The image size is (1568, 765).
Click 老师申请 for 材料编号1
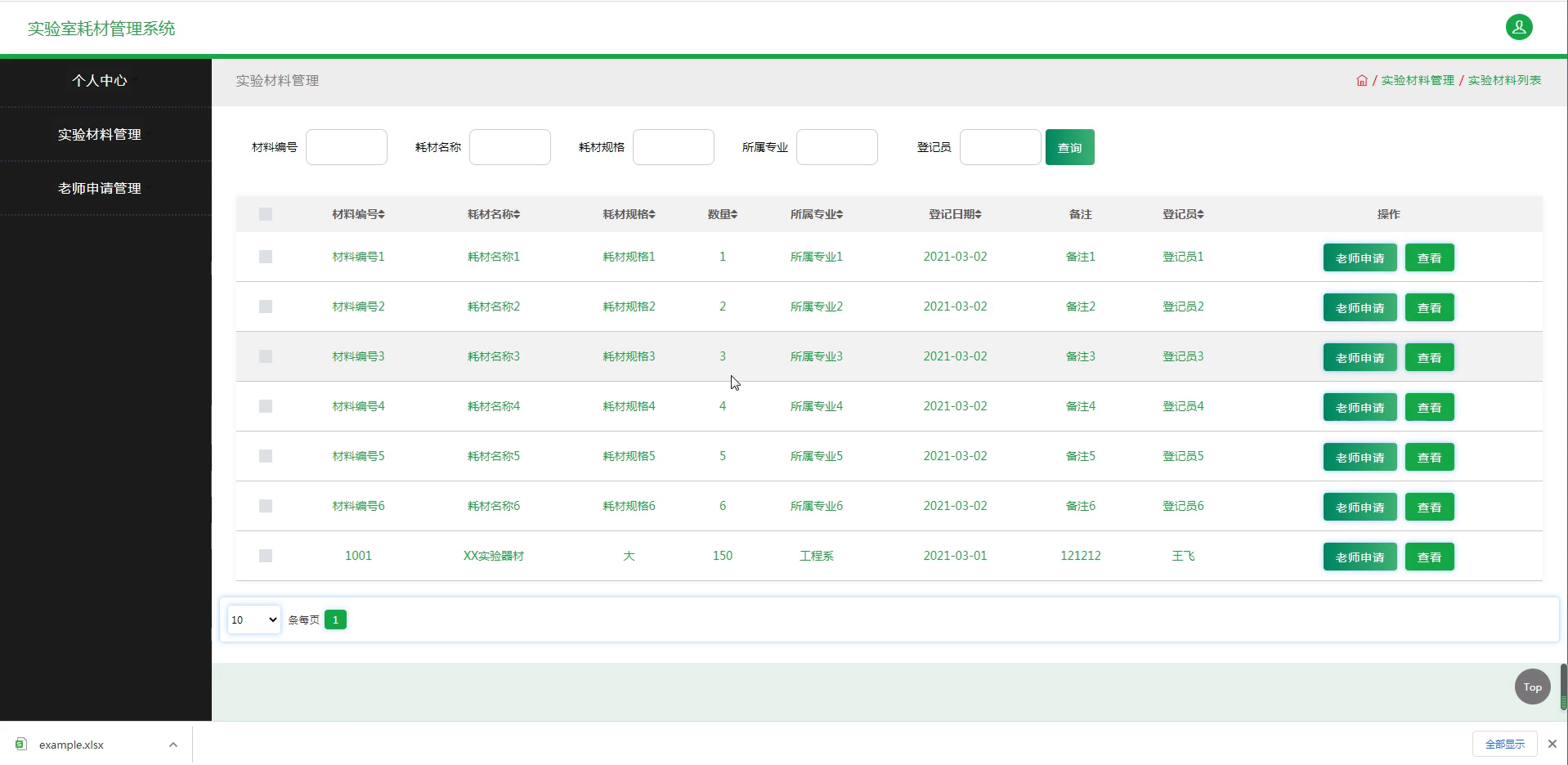(x=1360, y=258)
